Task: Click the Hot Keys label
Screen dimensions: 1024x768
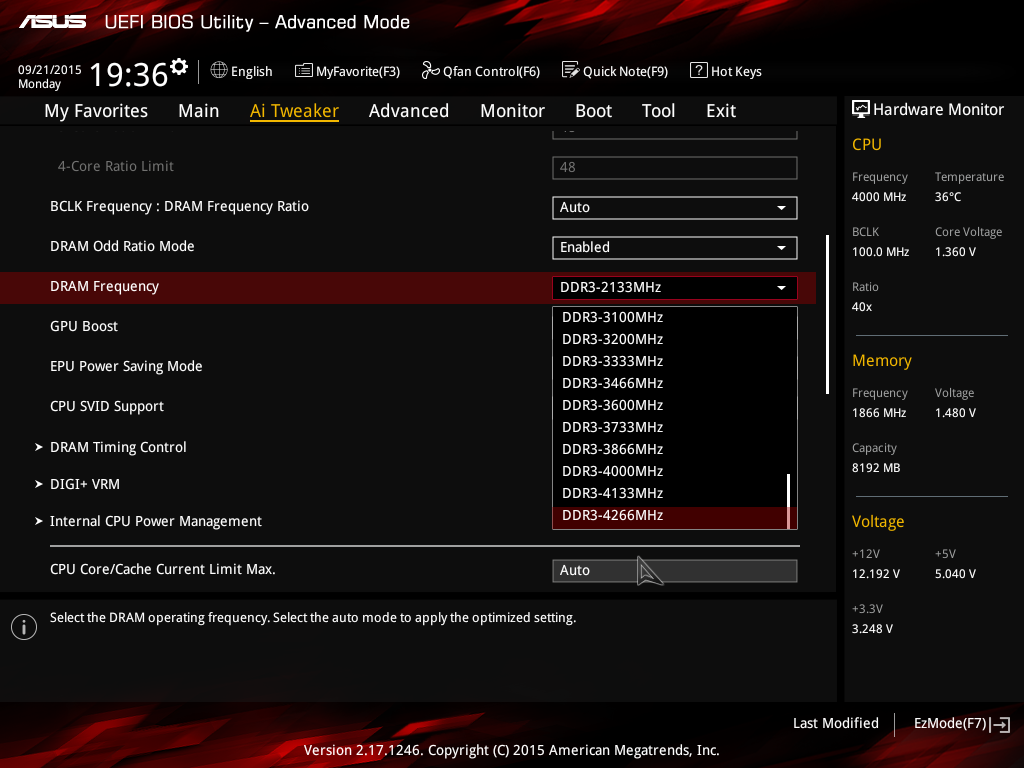Action: [736, 71]
